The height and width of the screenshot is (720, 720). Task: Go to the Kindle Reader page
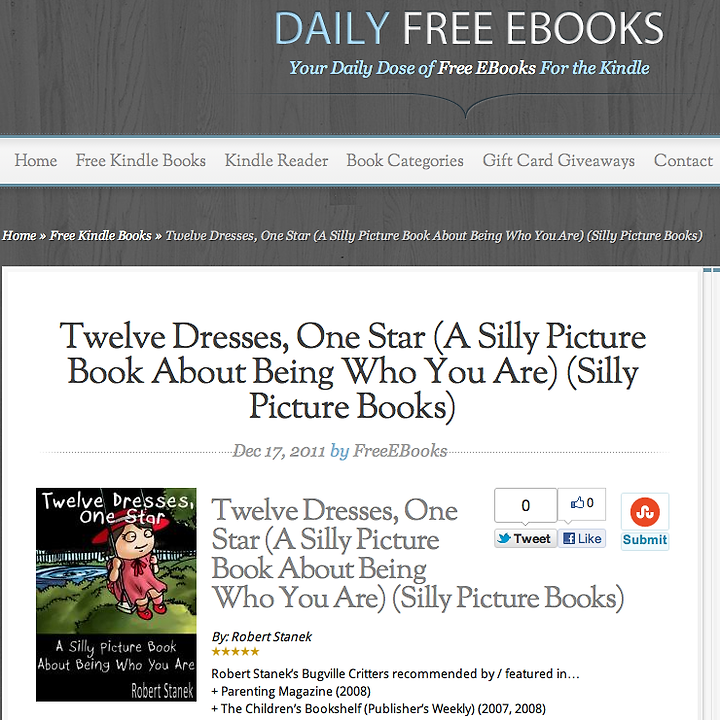pyautogui.click(x=276, y=161)
